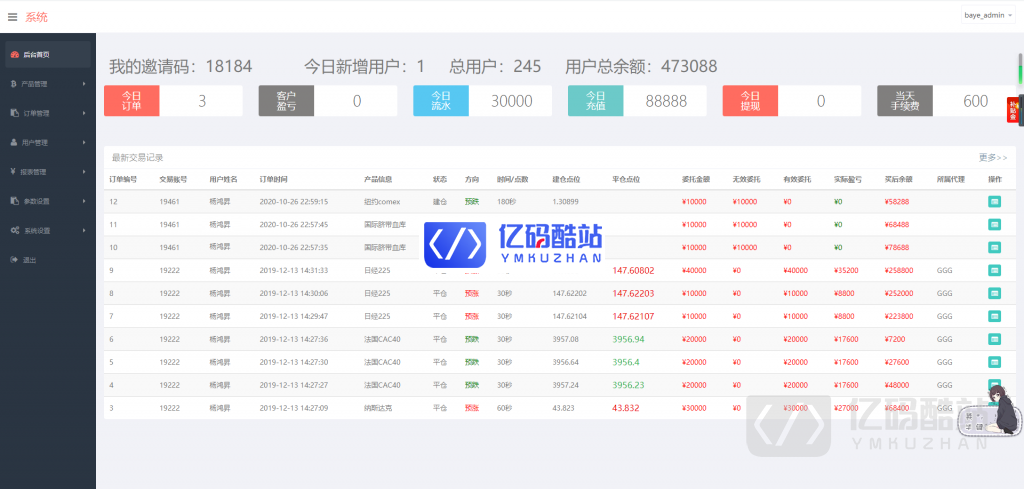The width and height of the screenshot is (1024, 489).
Task: Click the gray 客户盈亏 stat card
Action: pyautogui.click(x=328, y=101)
